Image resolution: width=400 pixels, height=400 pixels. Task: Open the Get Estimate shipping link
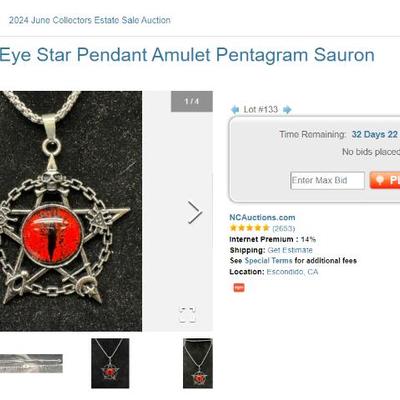click(x=290, y=250)
